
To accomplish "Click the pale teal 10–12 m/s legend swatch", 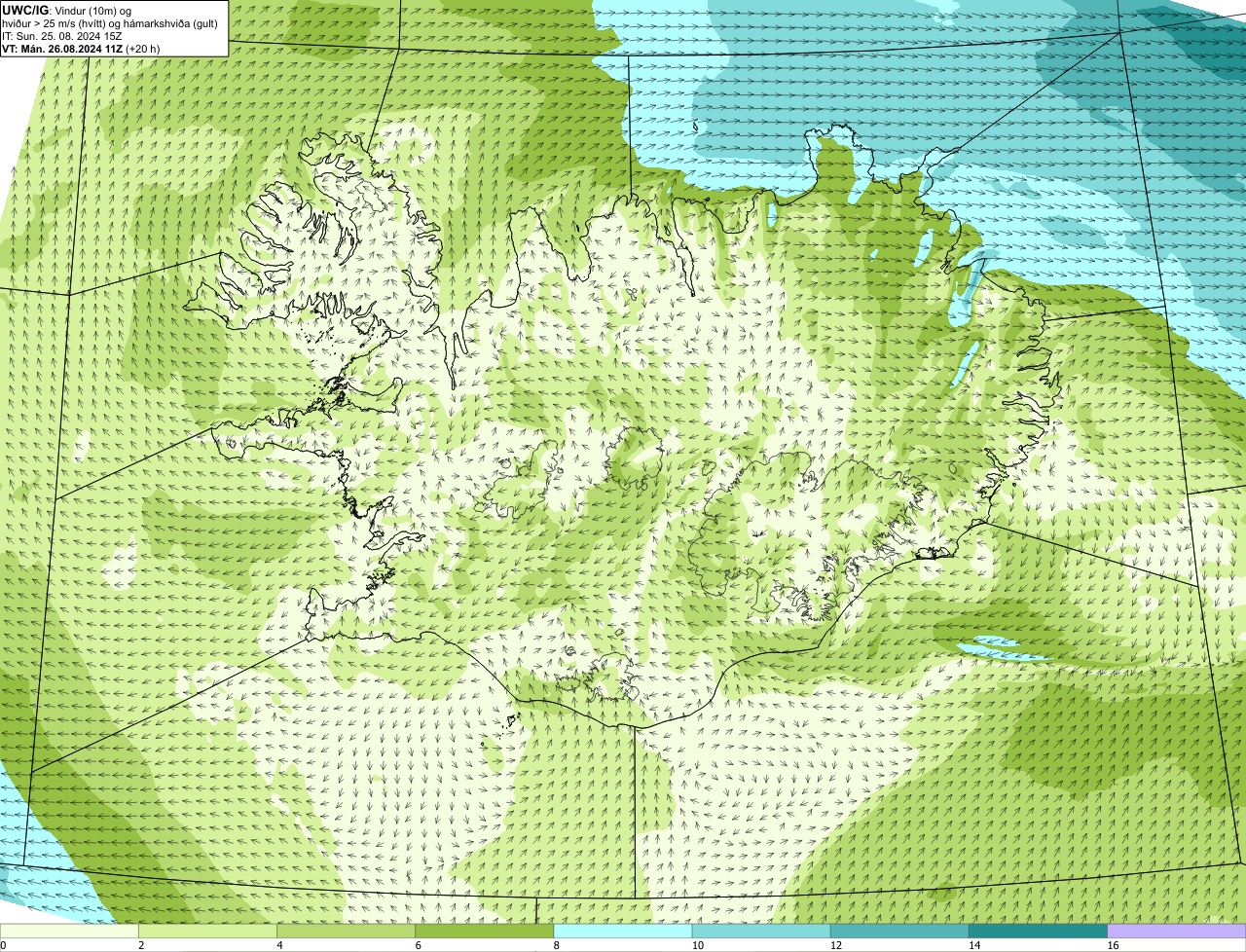I will coord(761,931).
